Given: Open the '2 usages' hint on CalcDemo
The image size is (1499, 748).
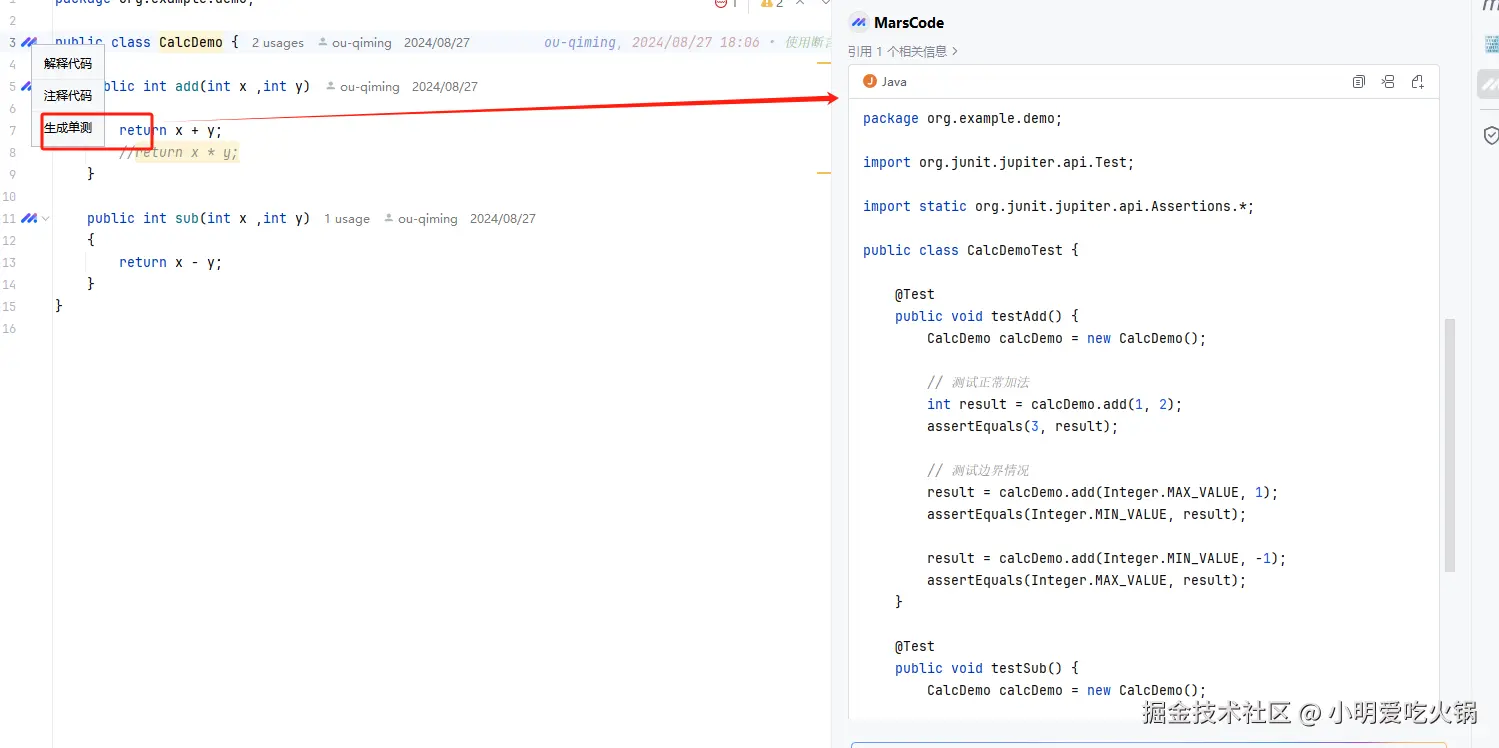Looking at the screenshot, I should [x=278, y=43].
